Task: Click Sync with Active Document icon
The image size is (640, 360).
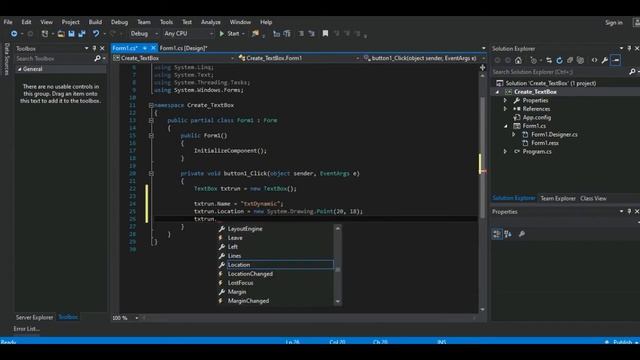Action: coord(549,60)
